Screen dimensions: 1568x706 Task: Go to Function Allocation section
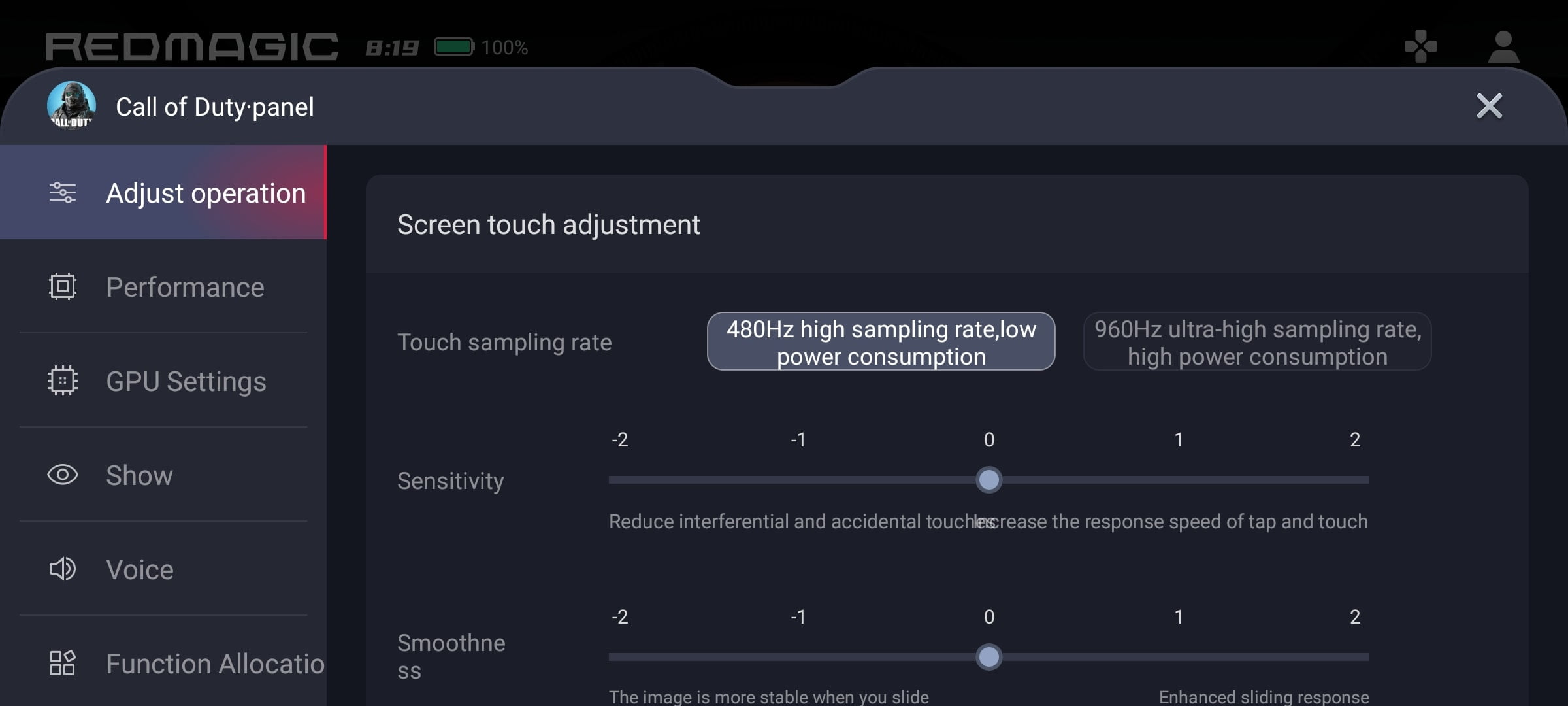215,664
